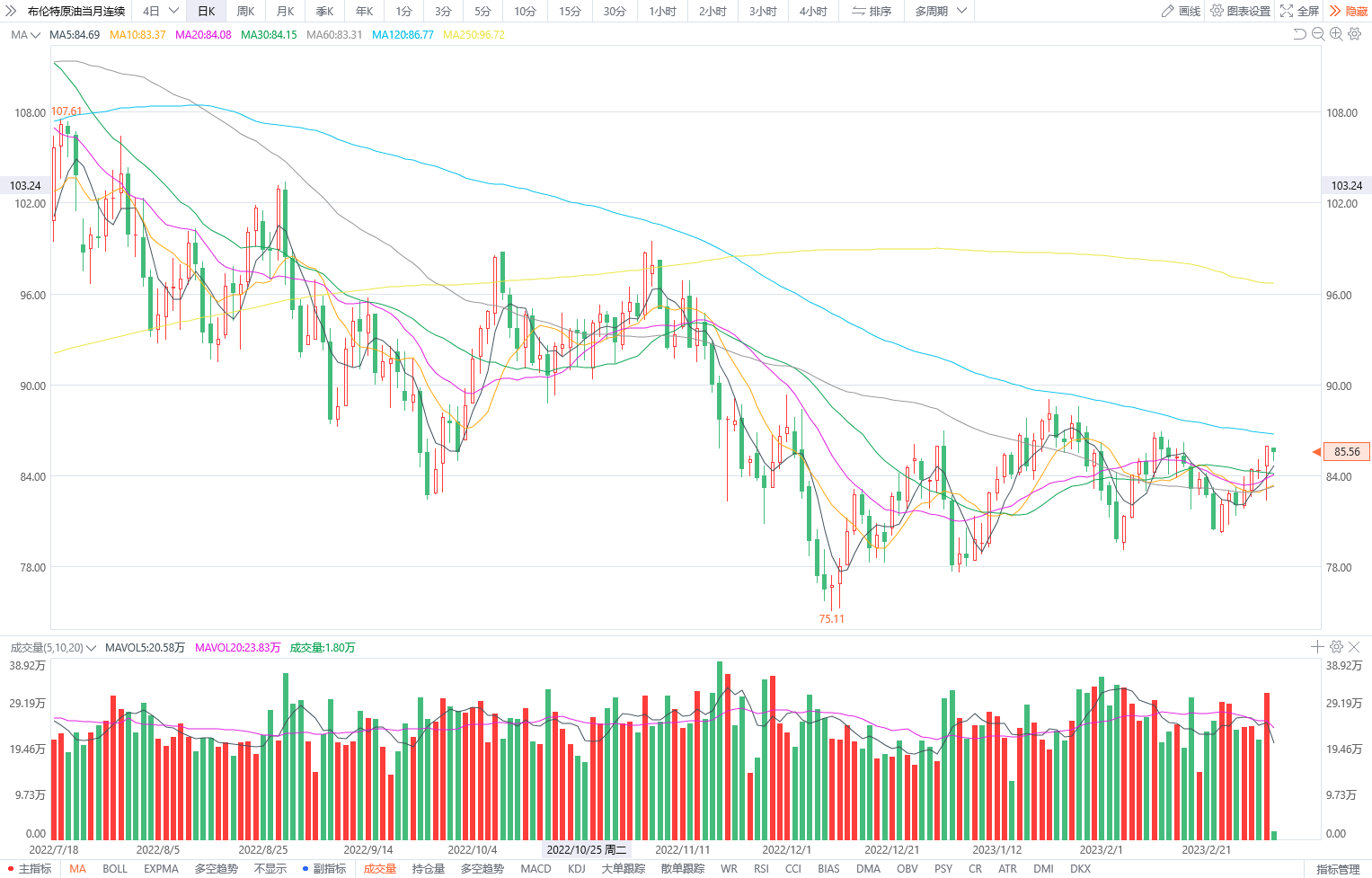Click the 画线 pencil drawing tool
The width and height of the screenshot is (1372, 878).
(1181, 11)
